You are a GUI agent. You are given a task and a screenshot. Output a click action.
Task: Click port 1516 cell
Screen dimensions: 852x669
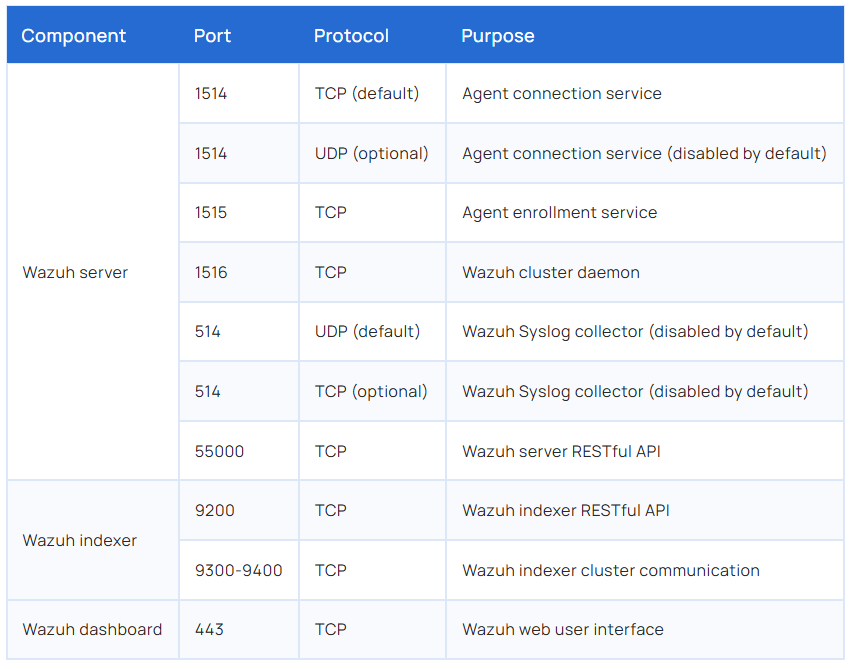[x=211, y=272]
